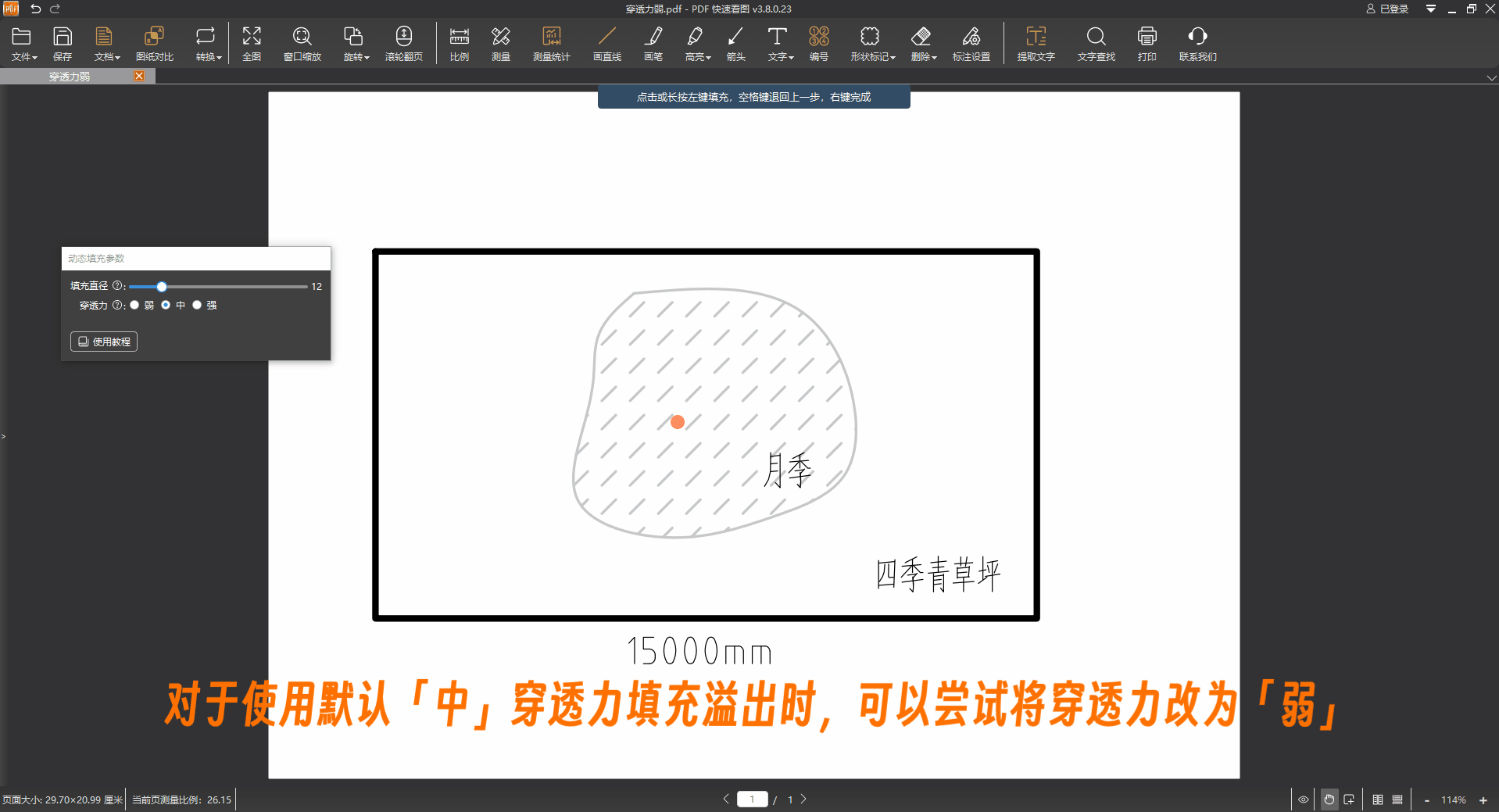The width and height of the screenshot is (1499, 812).
Task: Click the undo arrow in title bar
Action: (x=35, y=9)
